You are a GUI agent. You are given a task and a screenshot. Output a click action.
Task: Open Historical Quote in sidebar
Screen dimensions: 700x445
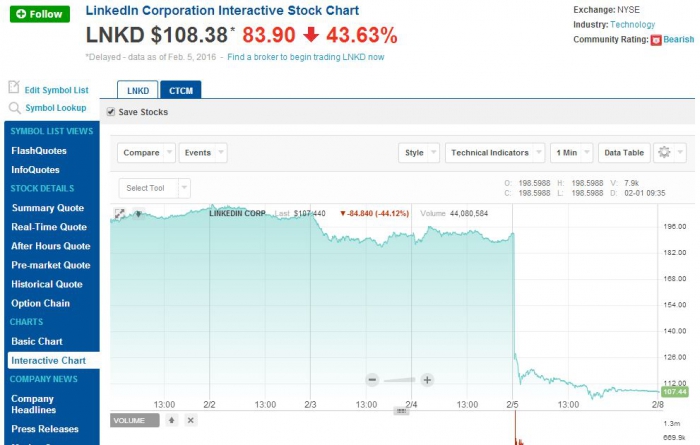click(x=47, y=284)
